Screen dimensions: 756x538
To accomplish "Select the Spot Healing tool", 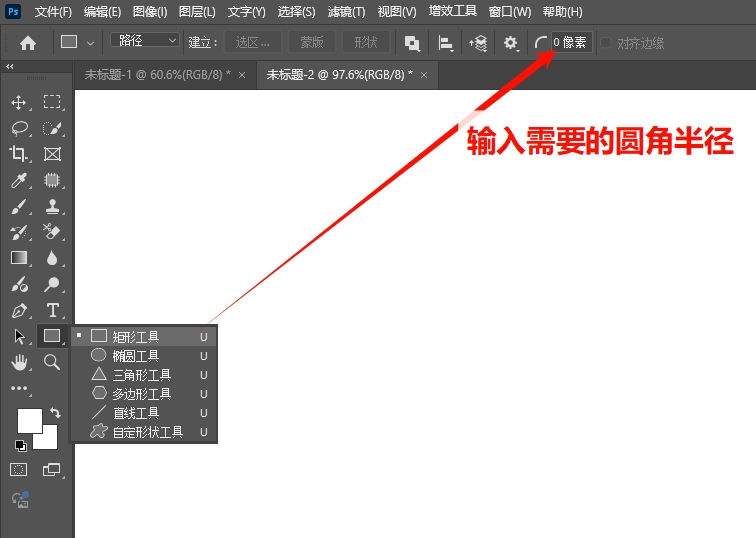I will (52, 180).
